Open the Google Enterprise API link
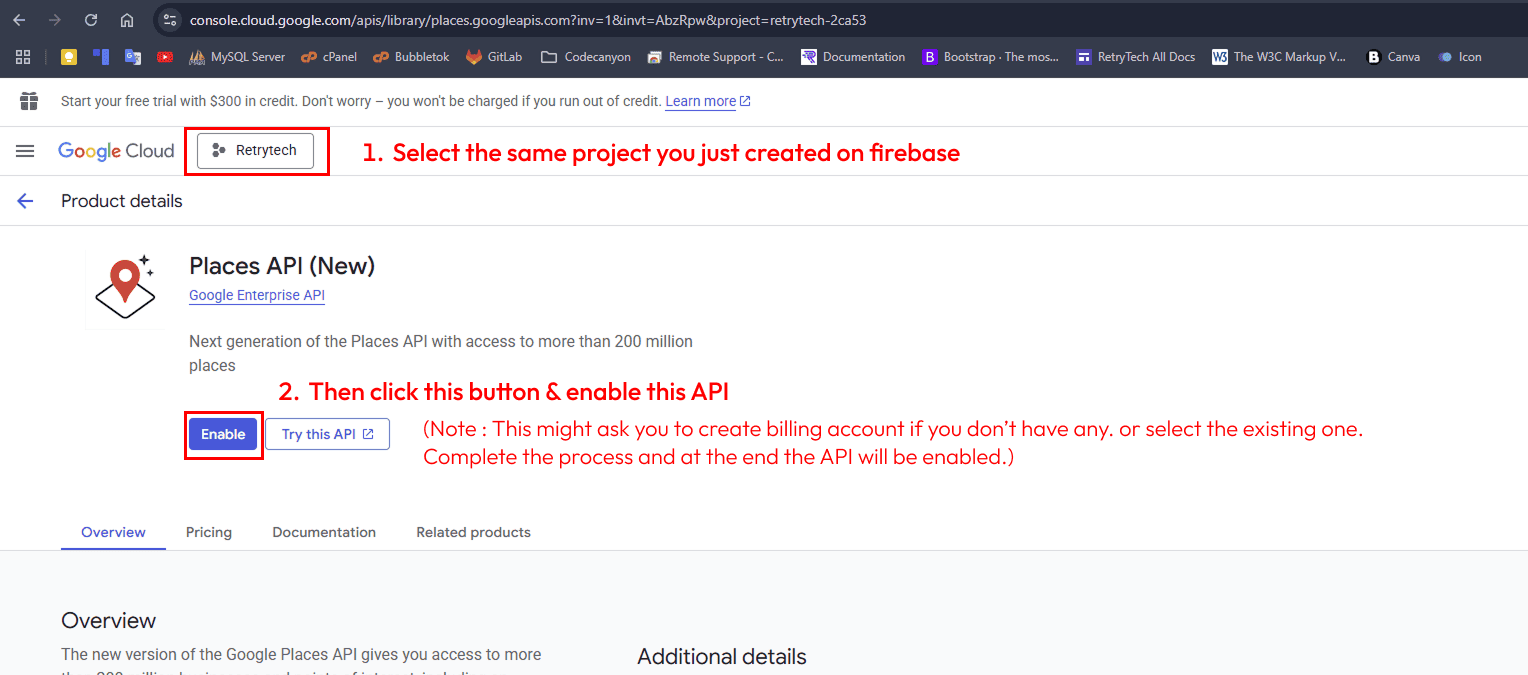Image resolution: width=1528 pixels, height=675 pixels. click(x=257, y=295)
